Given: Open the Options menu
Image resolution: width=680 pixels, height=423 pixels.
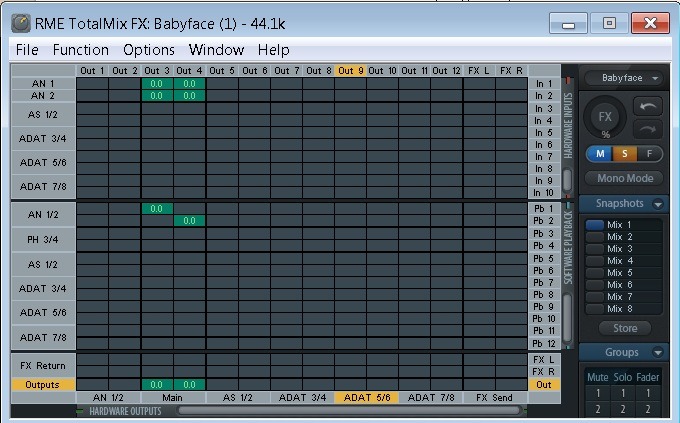Looking at the screenshot, I should [x=149, y=50].
